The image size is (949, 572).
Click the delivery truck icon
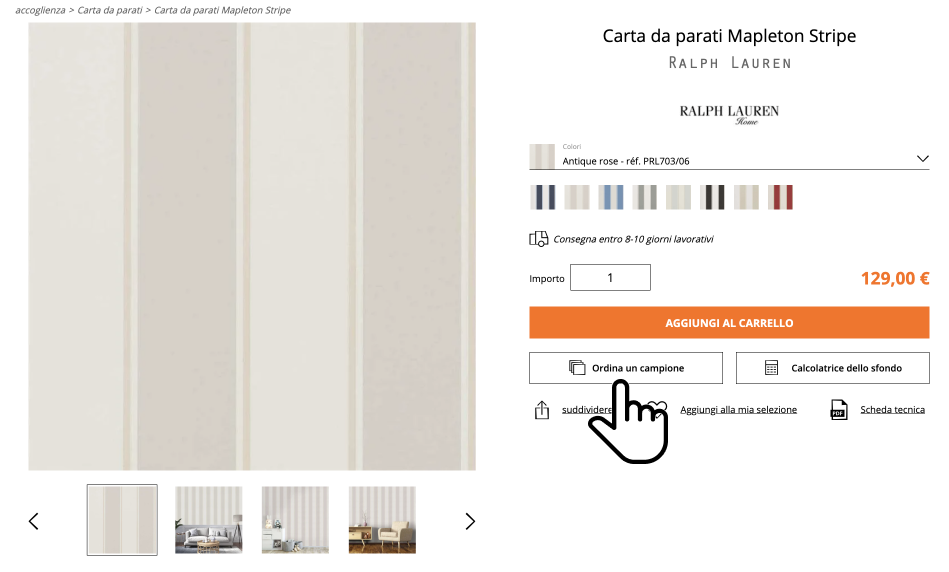pos(539,239)
